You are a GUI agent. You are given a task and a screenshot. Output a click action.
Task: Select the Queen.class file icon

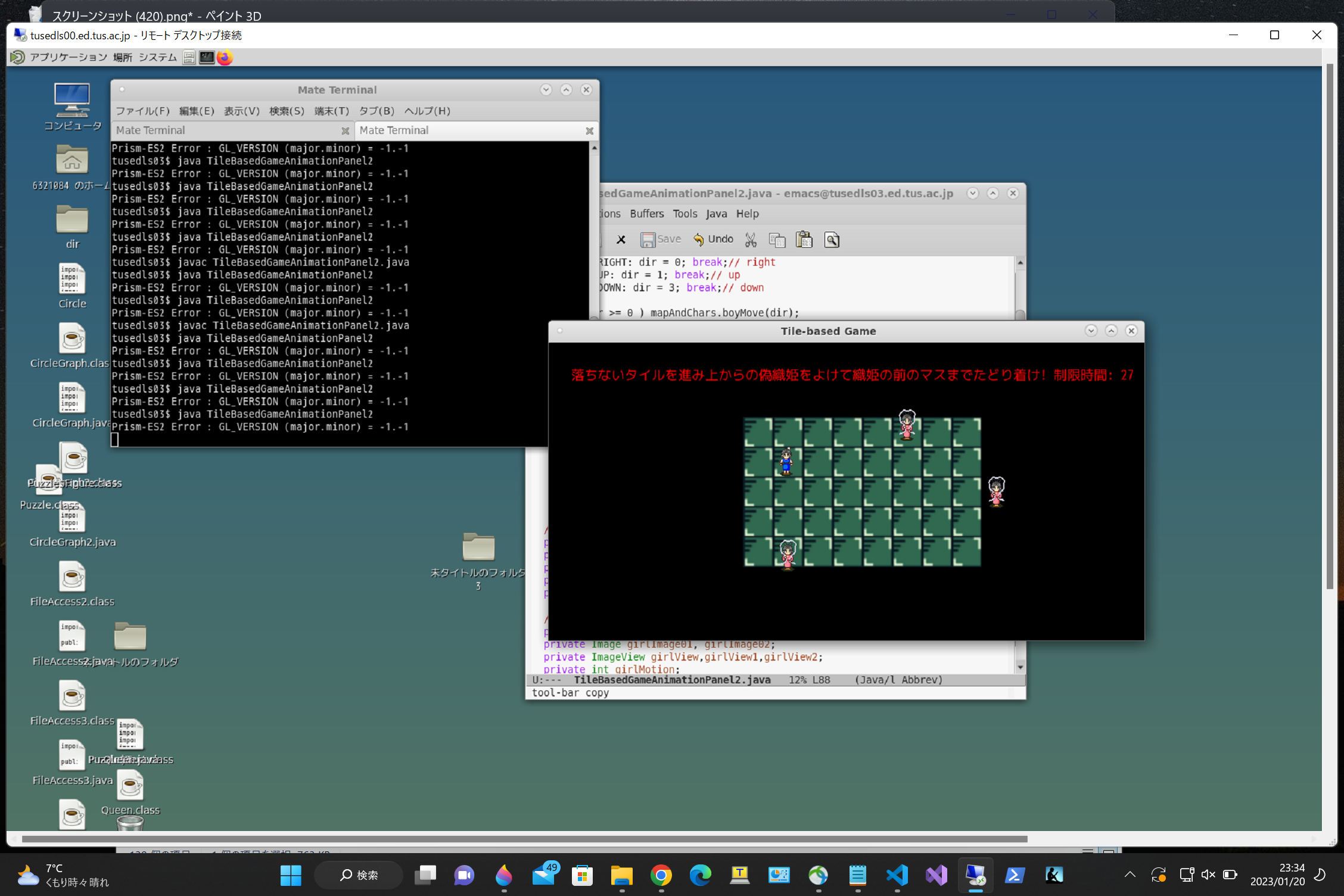click(x=130, y=793)
